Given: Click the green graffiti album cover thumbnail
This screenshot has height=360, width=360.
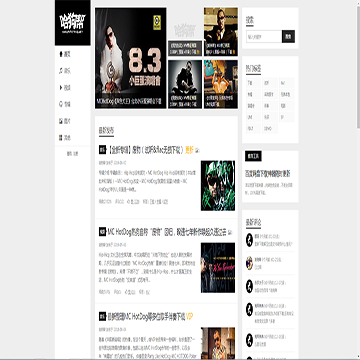Looking at the screenshot, I should [218, 186].
